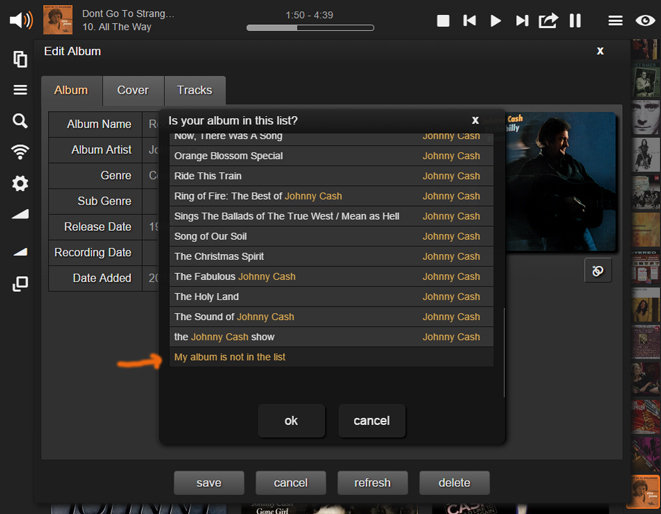Click the link icon below the cover
The image size is (661, 514).
click(x=598, y=271)
